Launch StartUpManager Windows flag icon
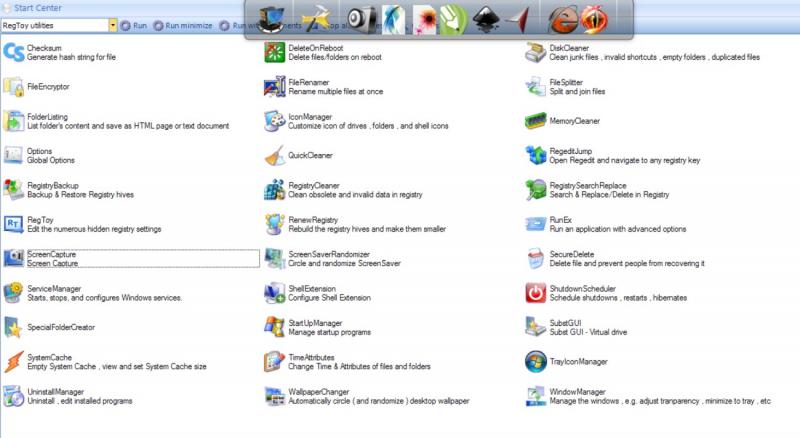This screenshot has width=800, height=438. tap(274, 327)
